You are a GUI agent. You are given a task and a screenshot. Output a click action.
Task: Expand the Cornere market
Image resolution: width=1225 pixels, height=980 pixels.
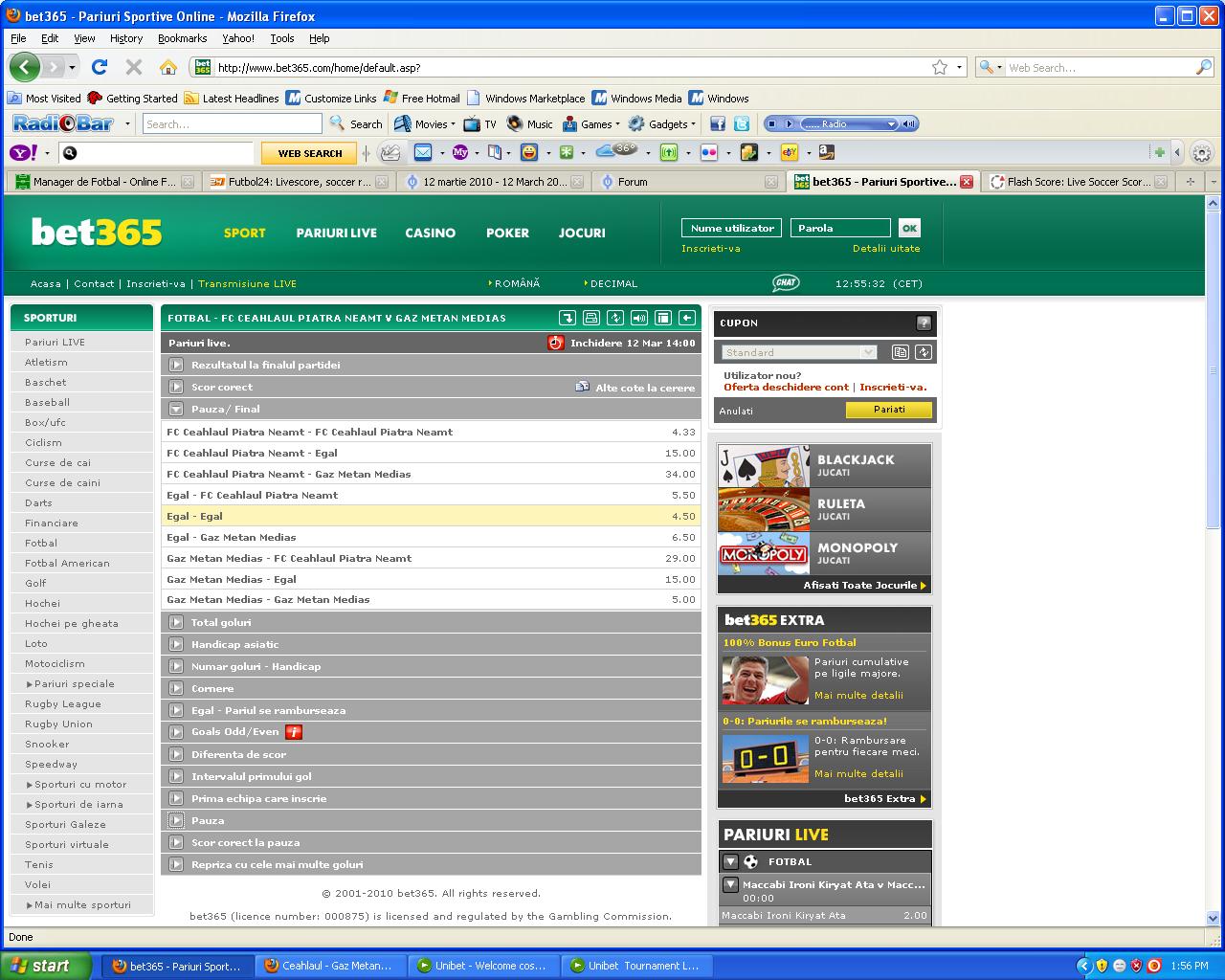click(176, 688)
